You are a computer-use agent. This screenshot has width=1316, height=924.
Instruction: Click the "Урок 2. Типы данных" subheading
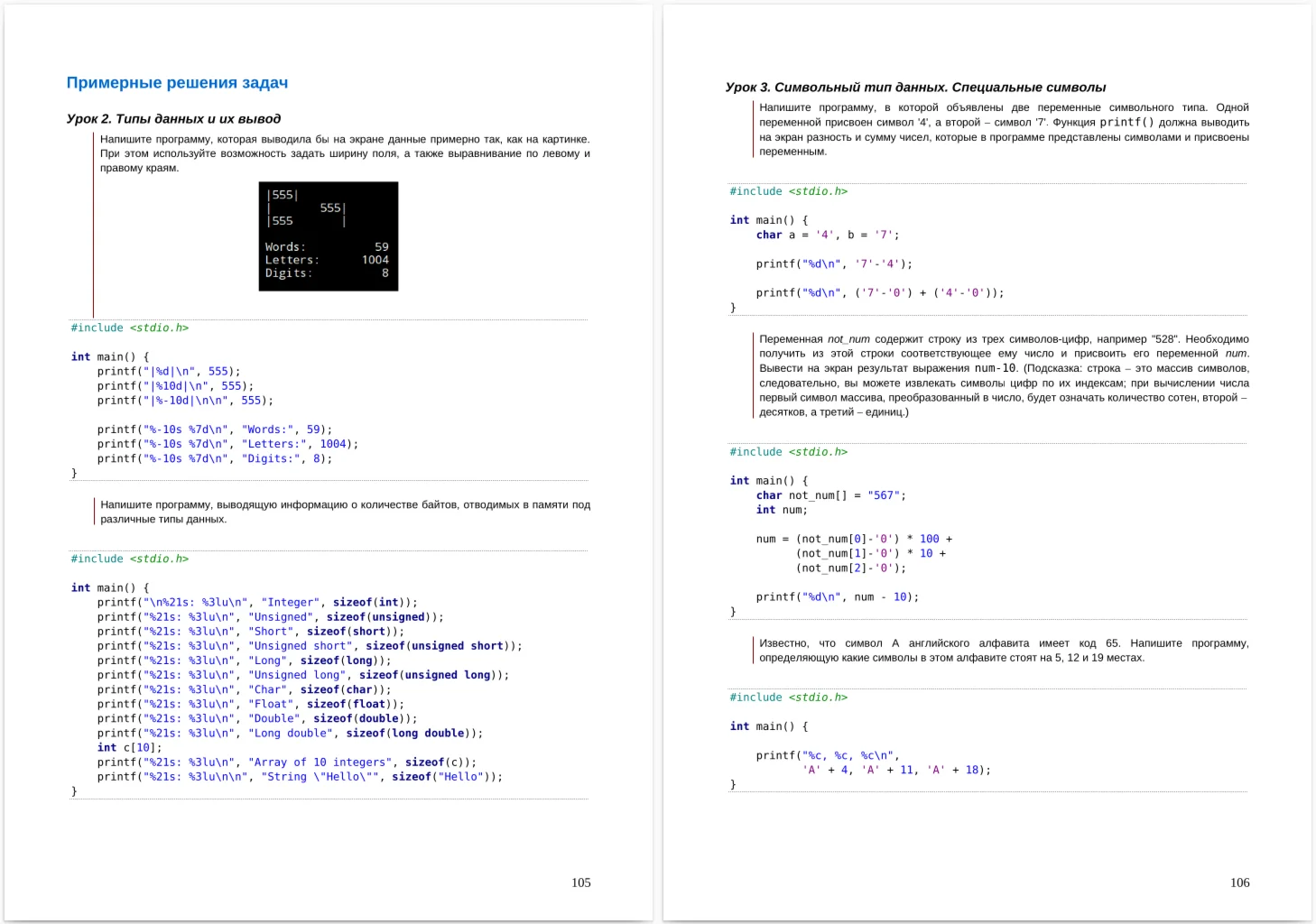pos(173,118)
